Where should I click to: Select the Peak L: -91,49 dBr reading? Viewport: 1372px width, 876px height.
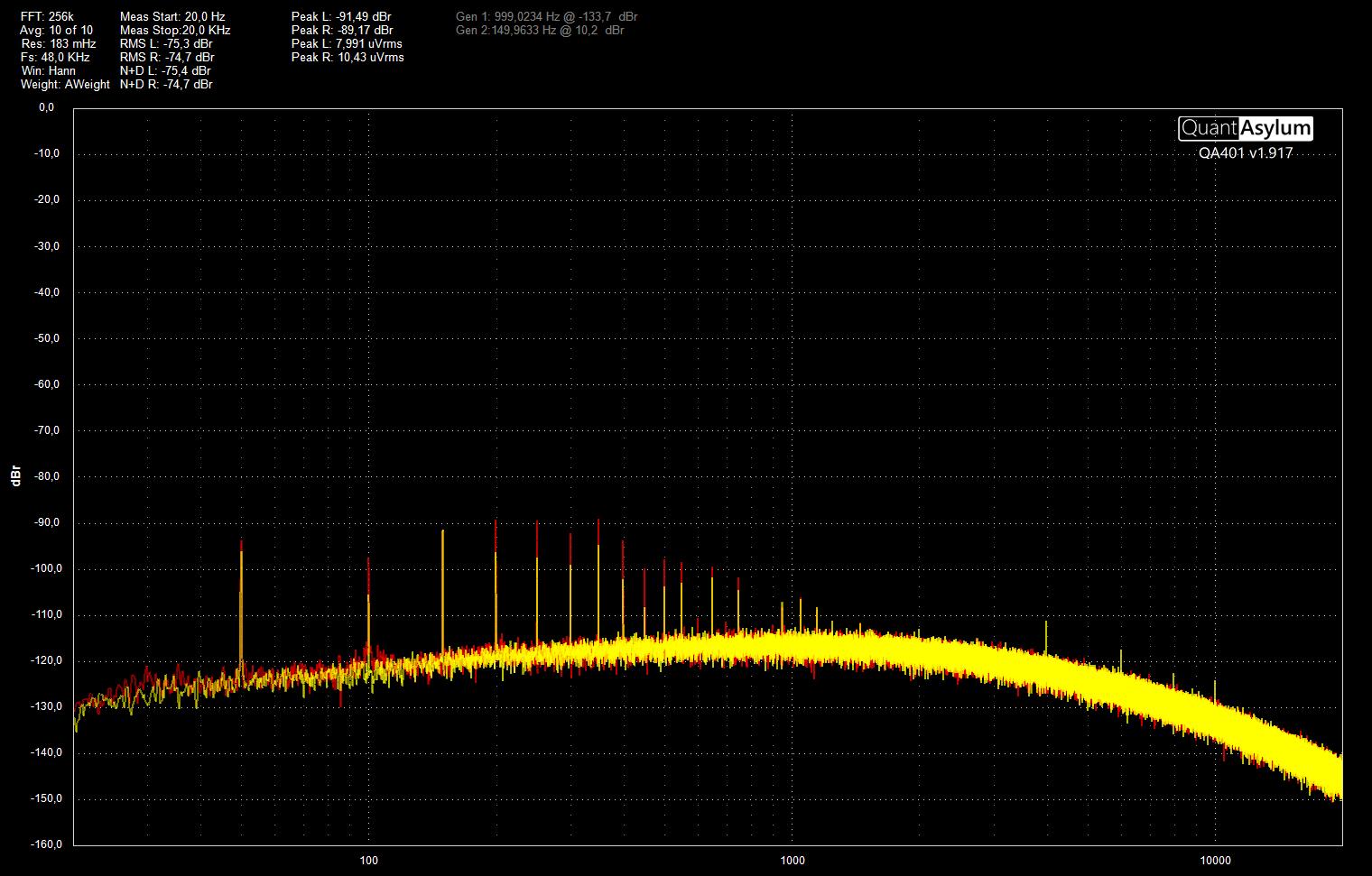coord(341,16)
